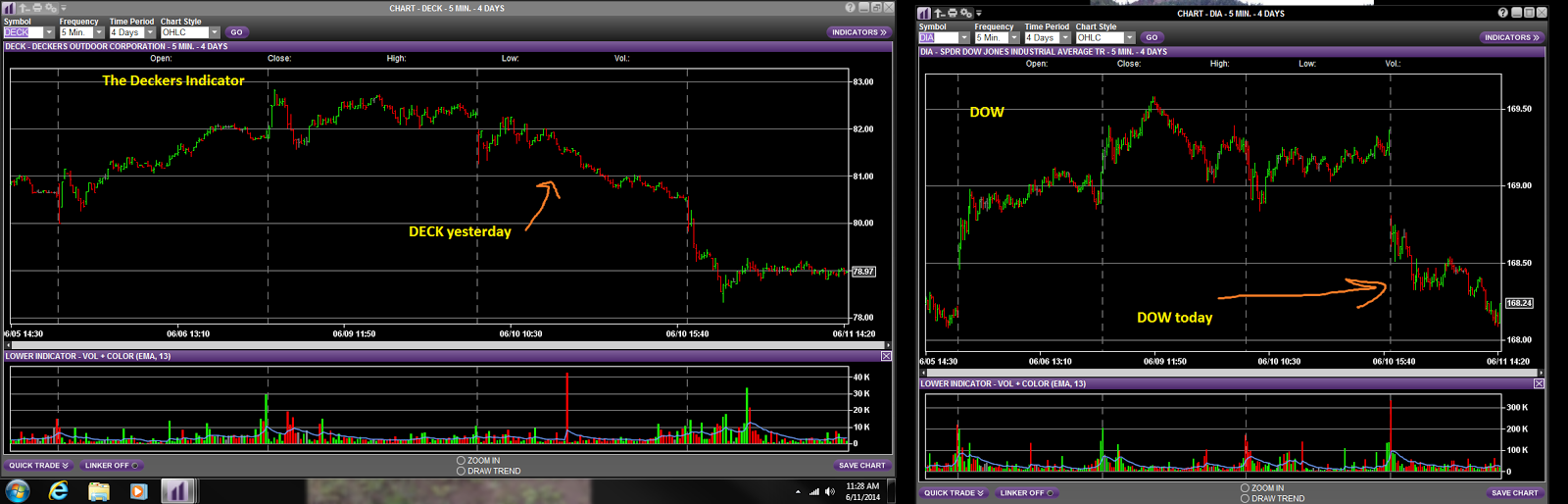The image size is (1568, 504).
Task: Open Indicators menu in DIA window
Action: (1512, 38)
